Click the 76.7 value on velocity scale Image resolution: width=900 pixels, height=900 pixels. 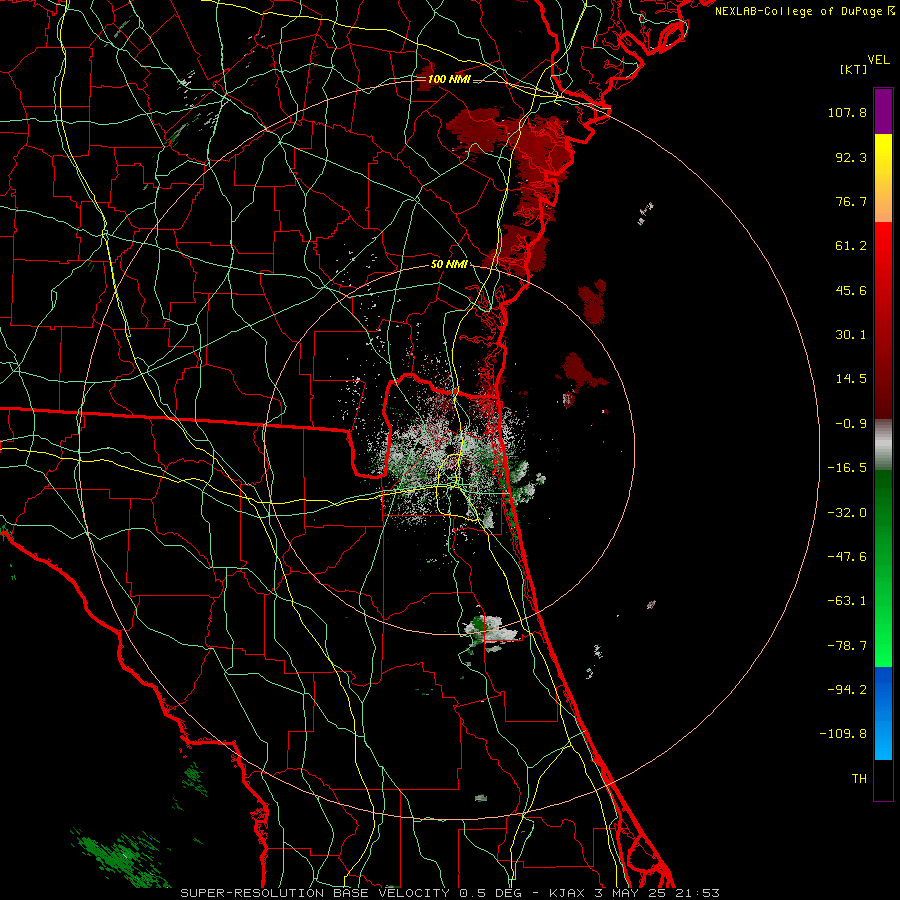pyautogui.click(x=851, y=201)
